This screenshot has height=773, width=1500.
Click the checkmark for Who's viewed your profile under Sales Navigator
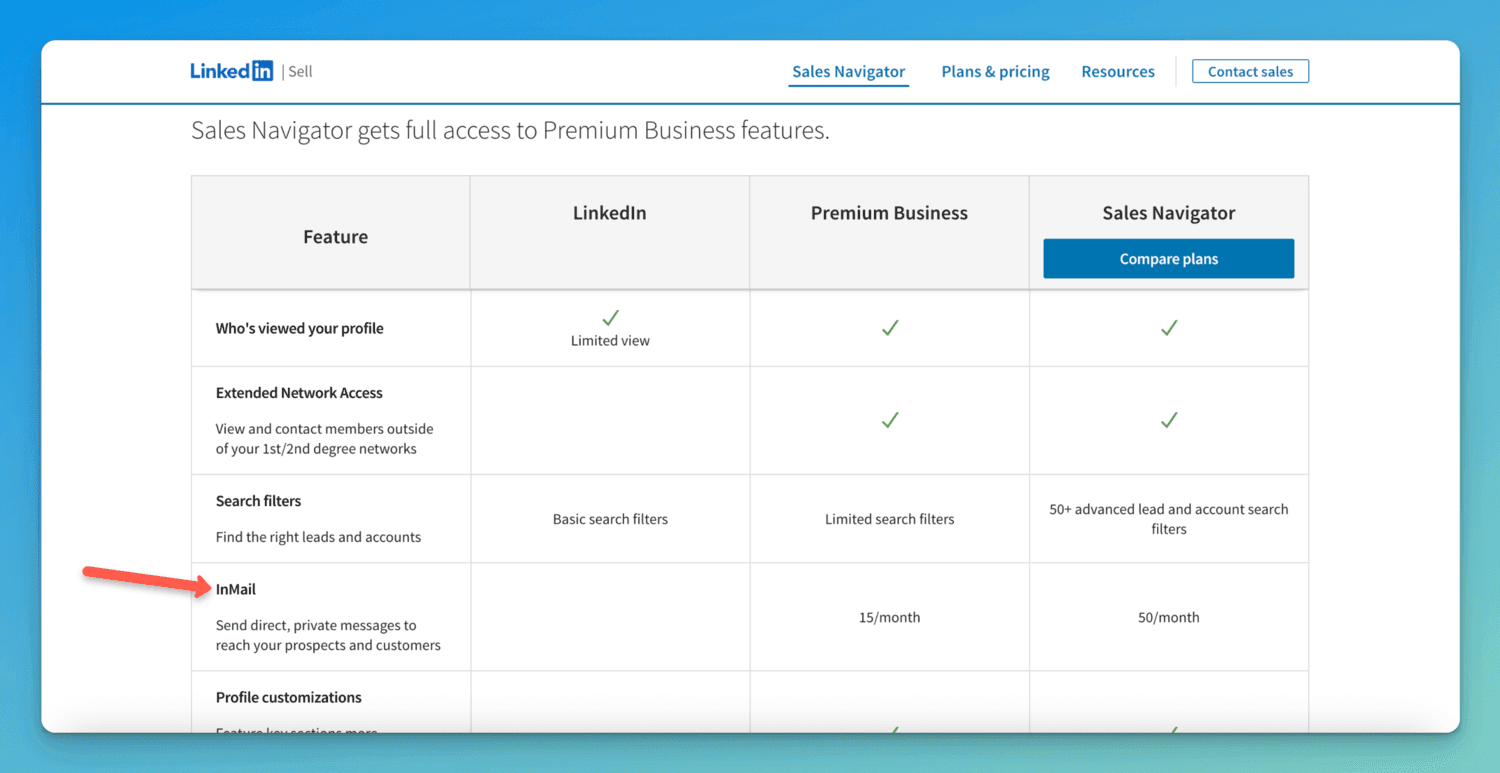click(x=1168, y=328)
